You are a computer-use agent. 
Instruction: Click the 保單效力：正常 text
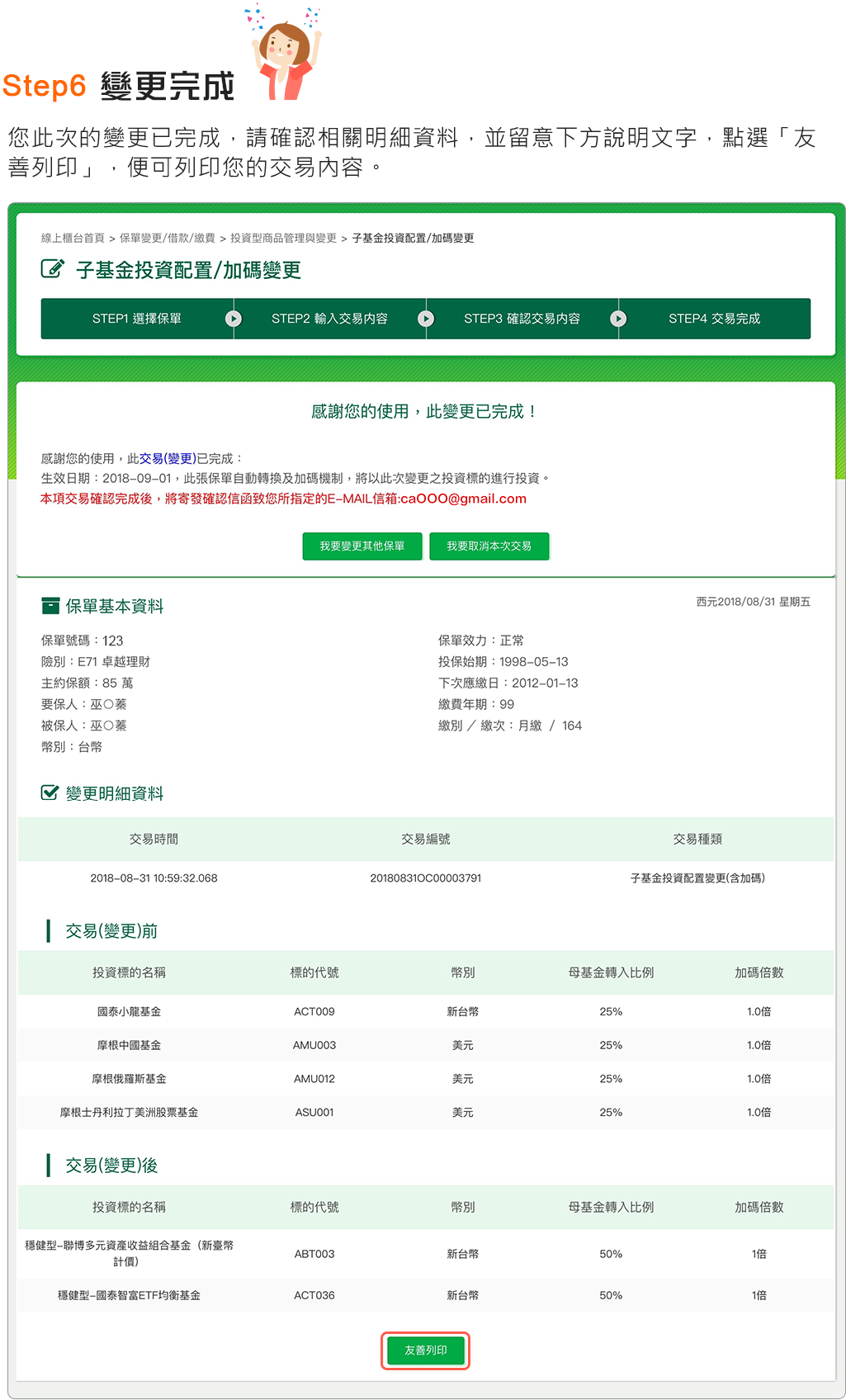(x=481, y=641)
